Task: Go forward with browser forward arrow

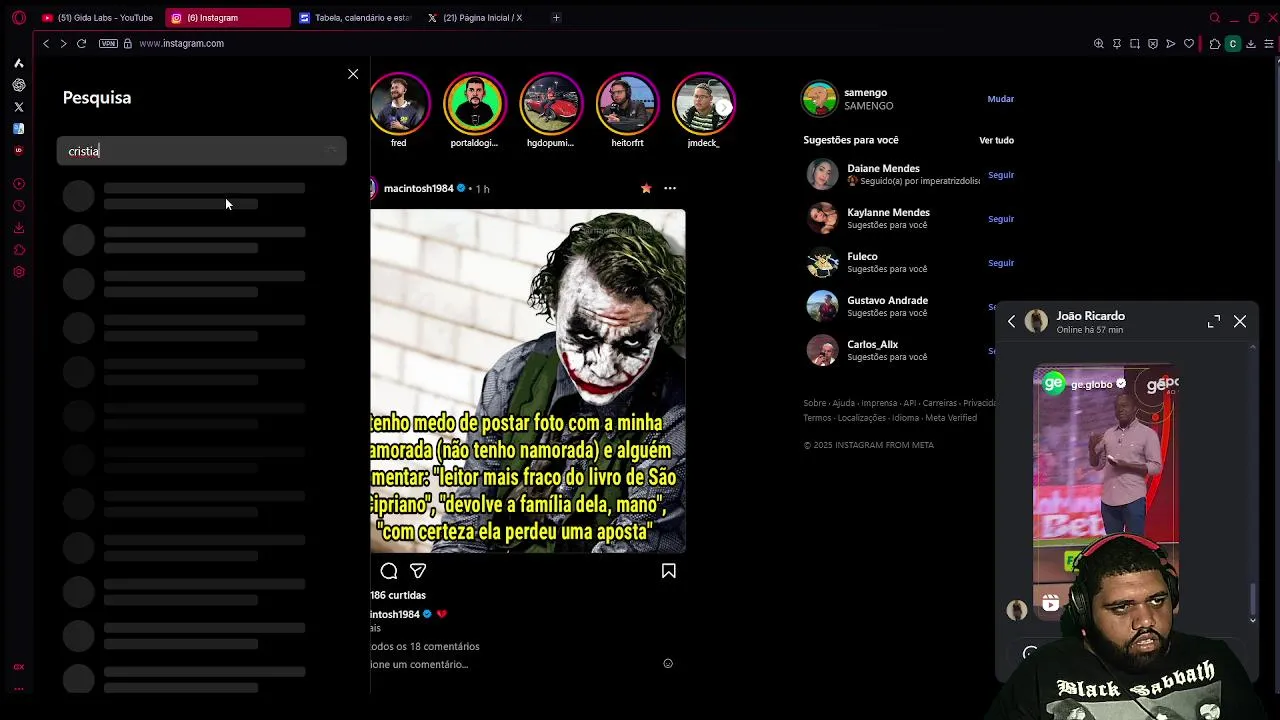Action: [x=63, y=44]
